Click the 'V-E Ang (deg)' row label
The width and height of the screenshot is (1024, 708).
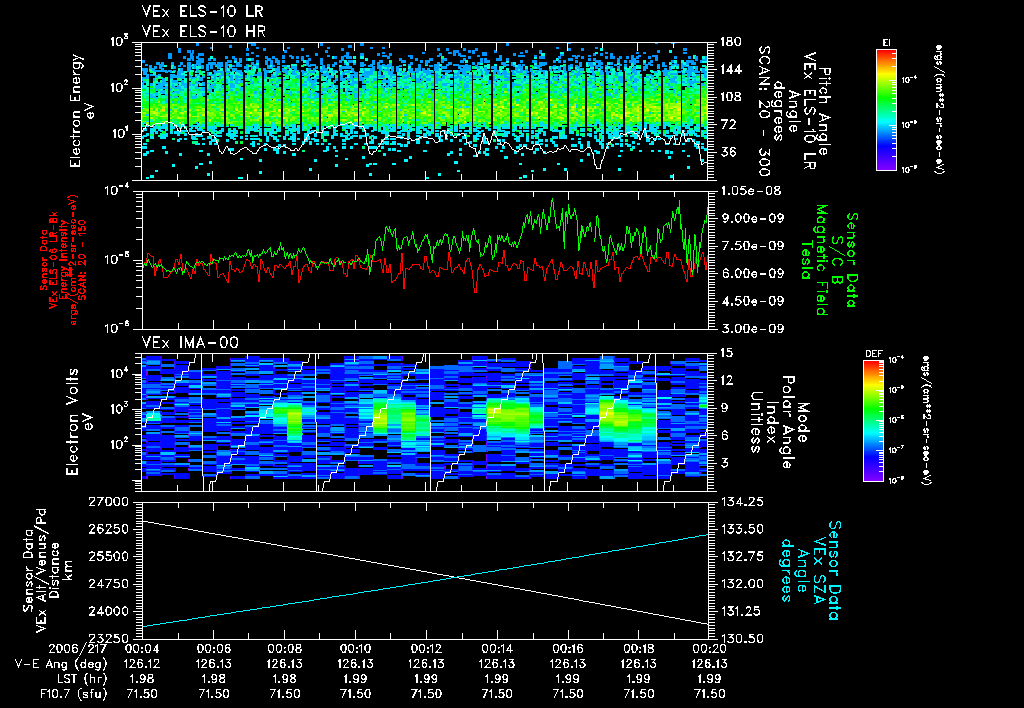[61, 664]
